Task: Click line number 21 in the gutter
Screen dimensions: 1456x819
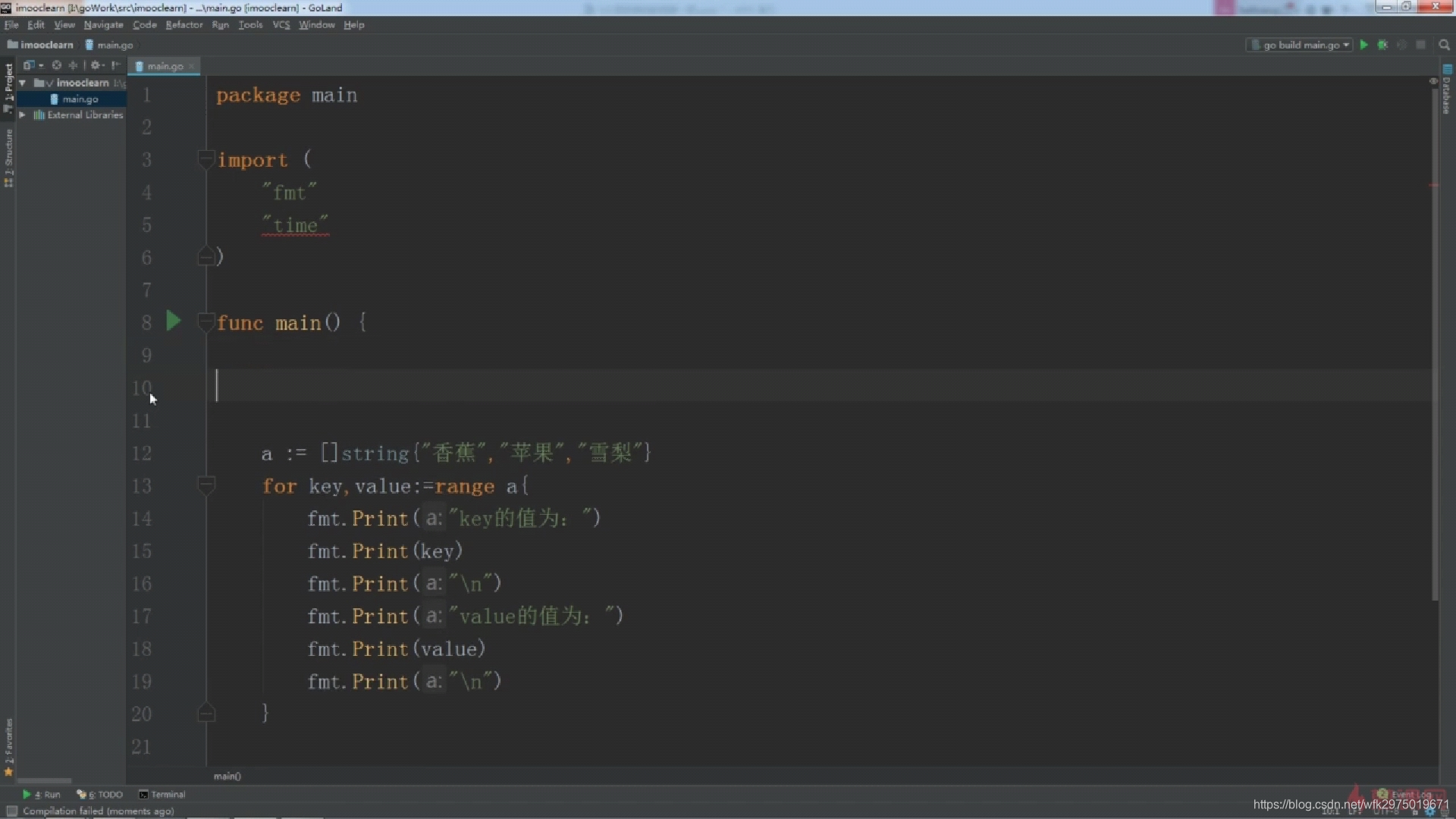Action: click(141, 747)
